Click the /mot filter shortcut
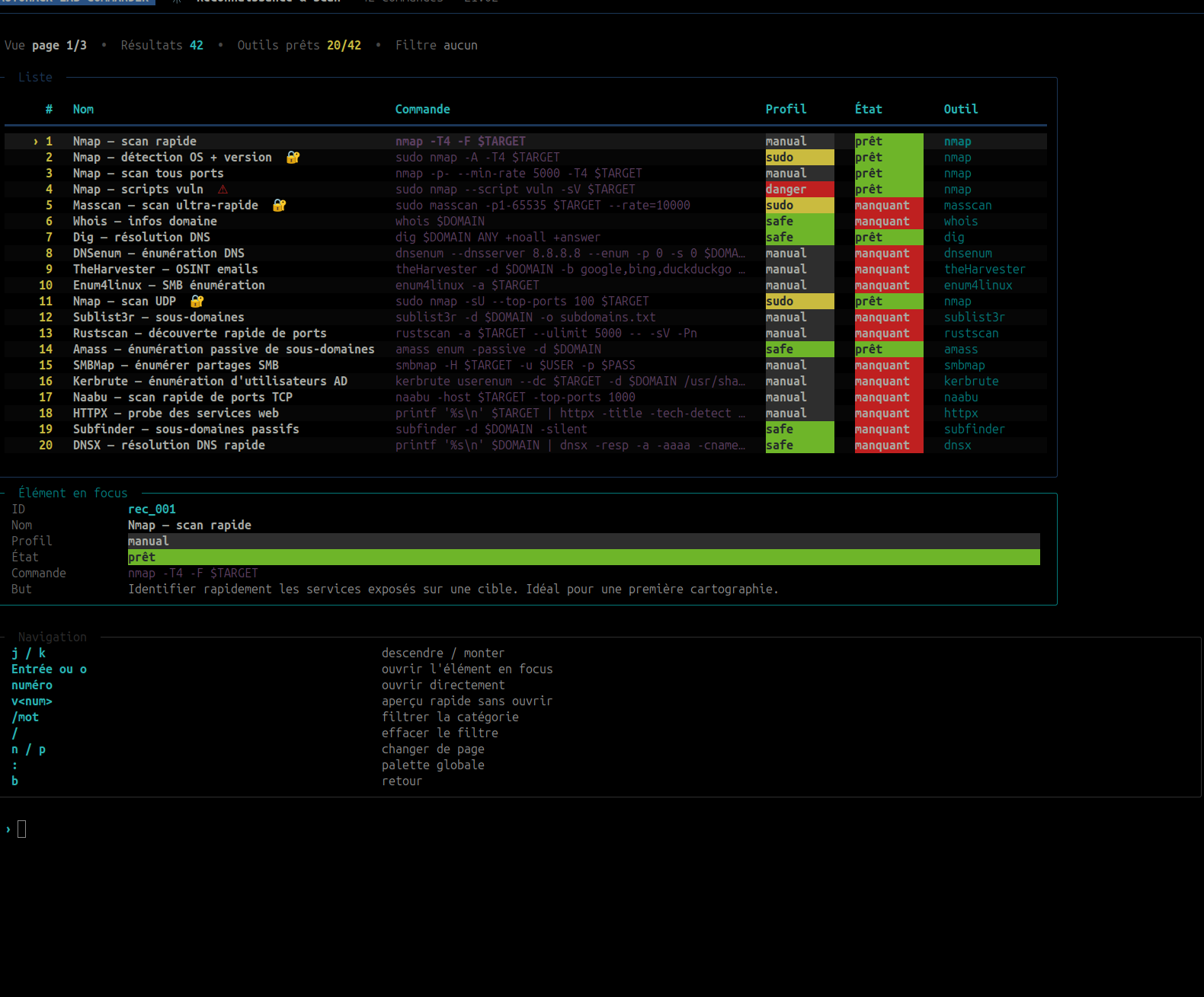The image size is (1204, 997). (24, 717)
